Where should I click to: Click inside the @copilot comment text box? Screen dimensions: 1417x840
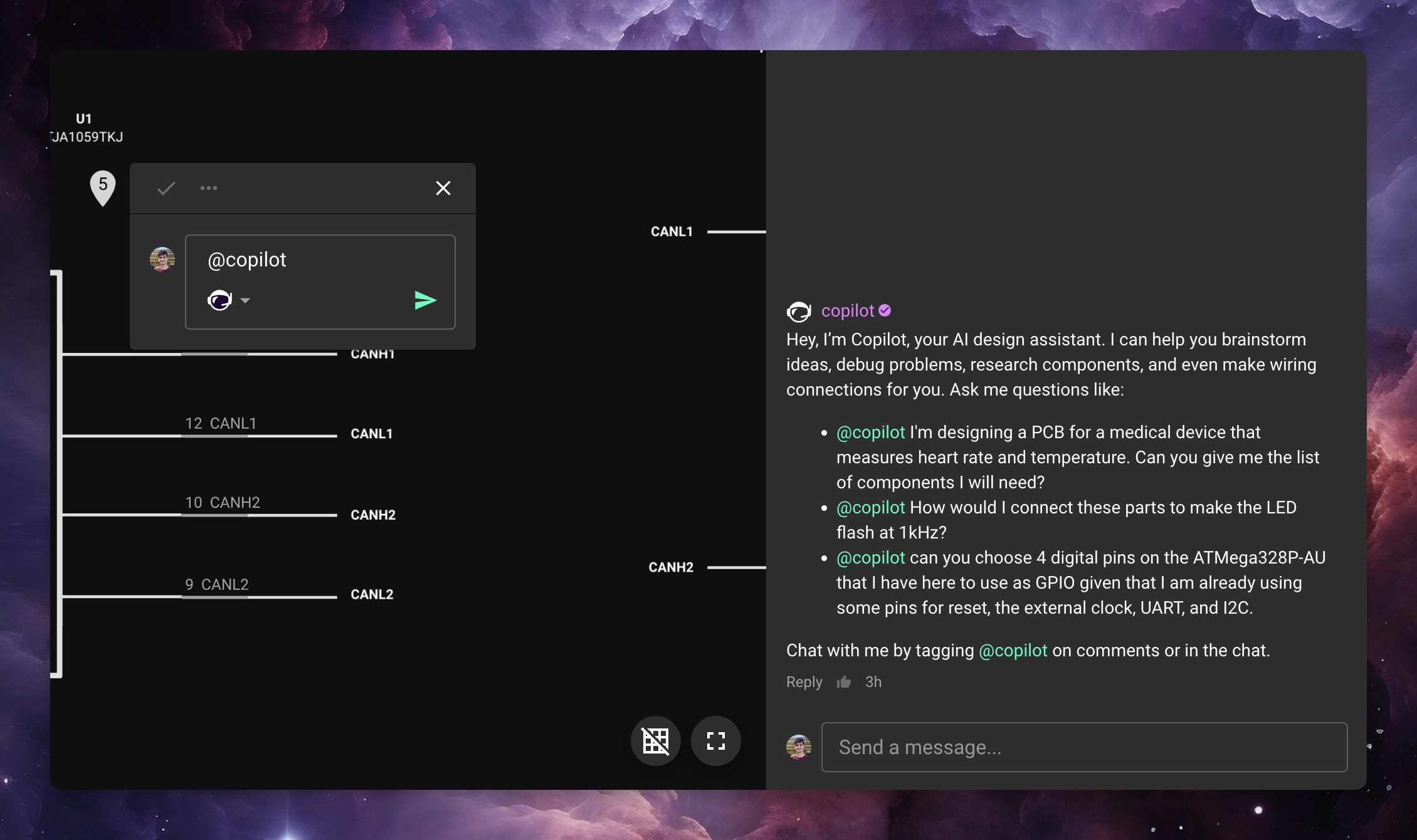pos(320,260)
